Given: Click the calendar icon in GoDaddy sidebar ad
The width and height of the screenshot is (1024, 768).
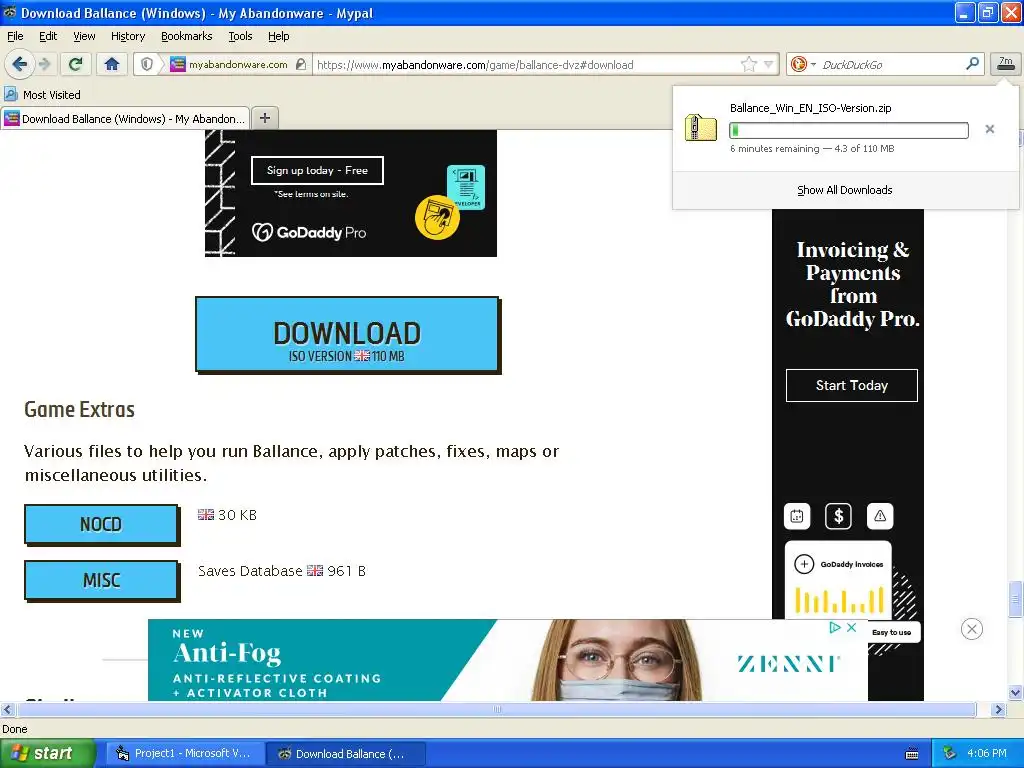Looking at the screenshot, I should click(x=797, y=516).
